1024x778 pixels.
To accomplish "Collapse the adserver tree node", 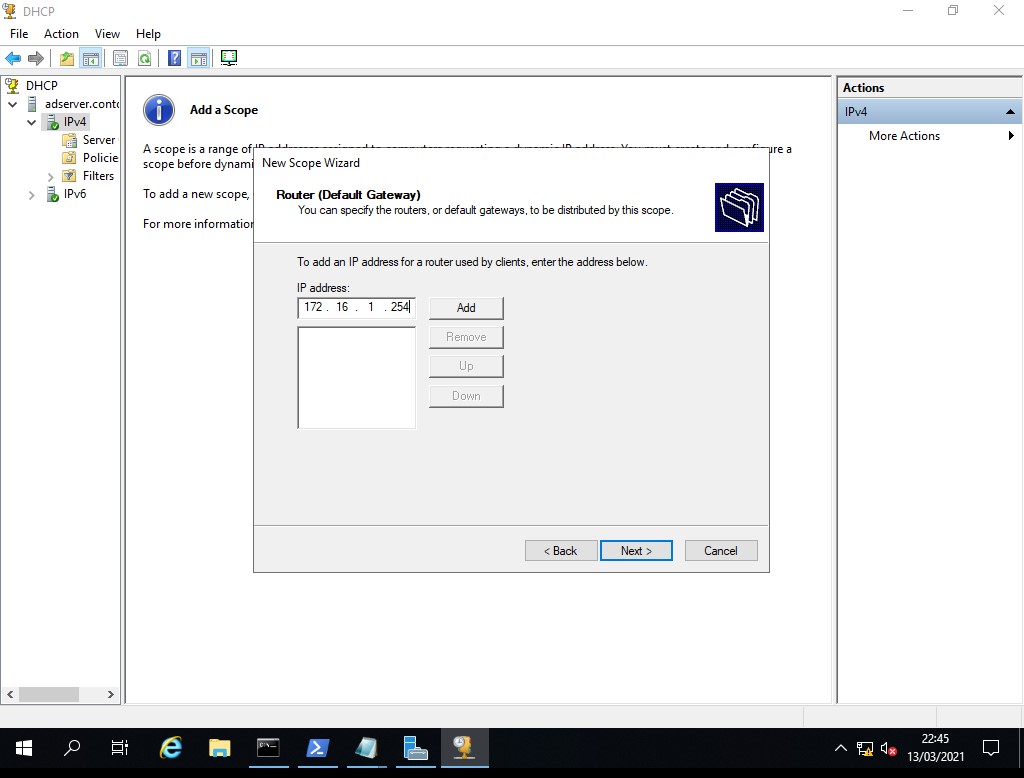I will (13, 104).
